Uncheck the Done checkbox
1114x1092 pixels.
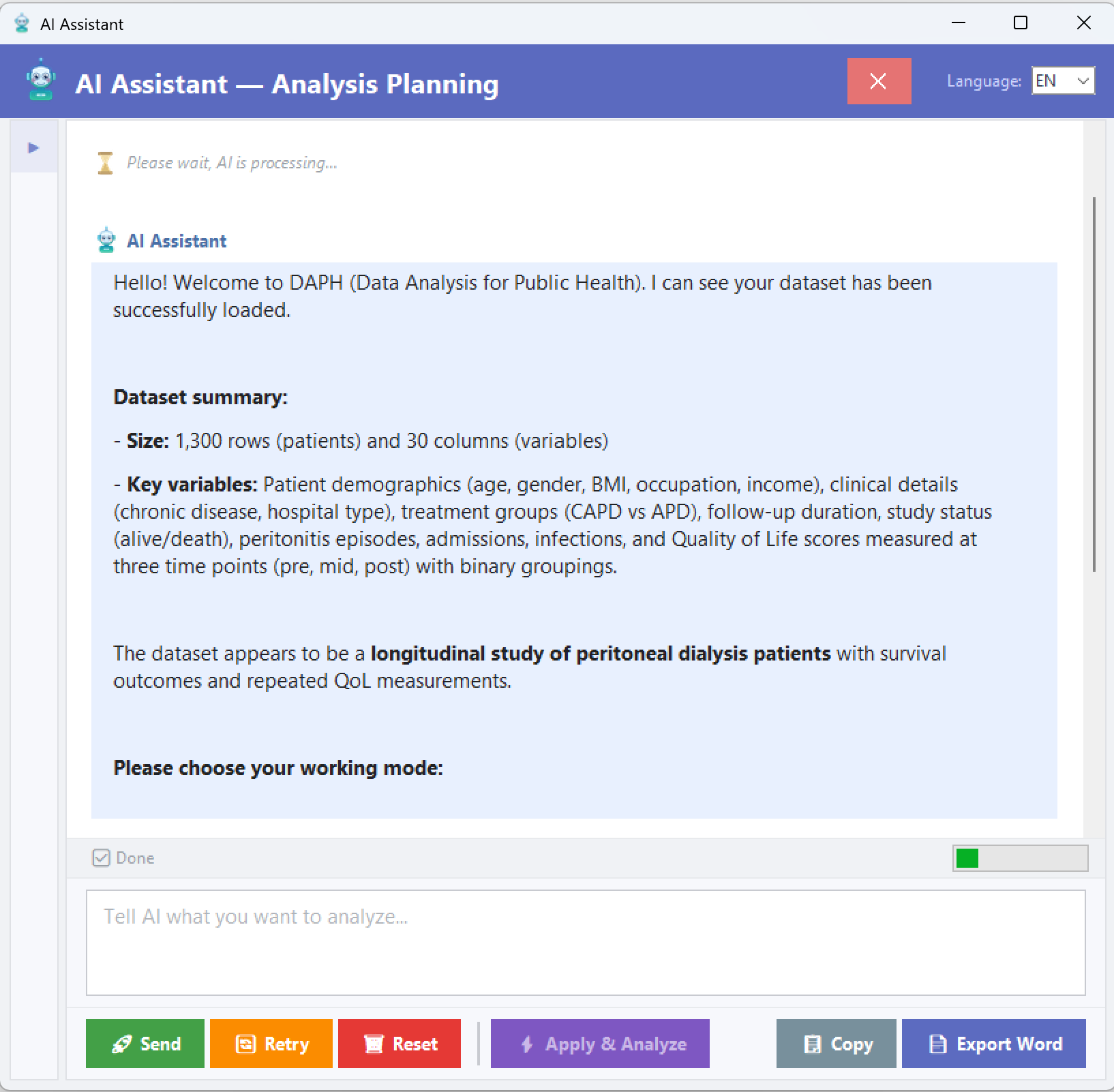click(101, 858)
